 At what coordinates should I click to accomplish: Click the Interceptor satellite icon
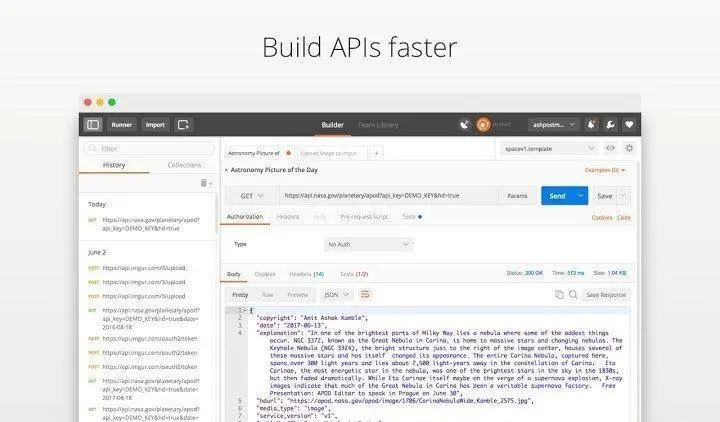464,124
